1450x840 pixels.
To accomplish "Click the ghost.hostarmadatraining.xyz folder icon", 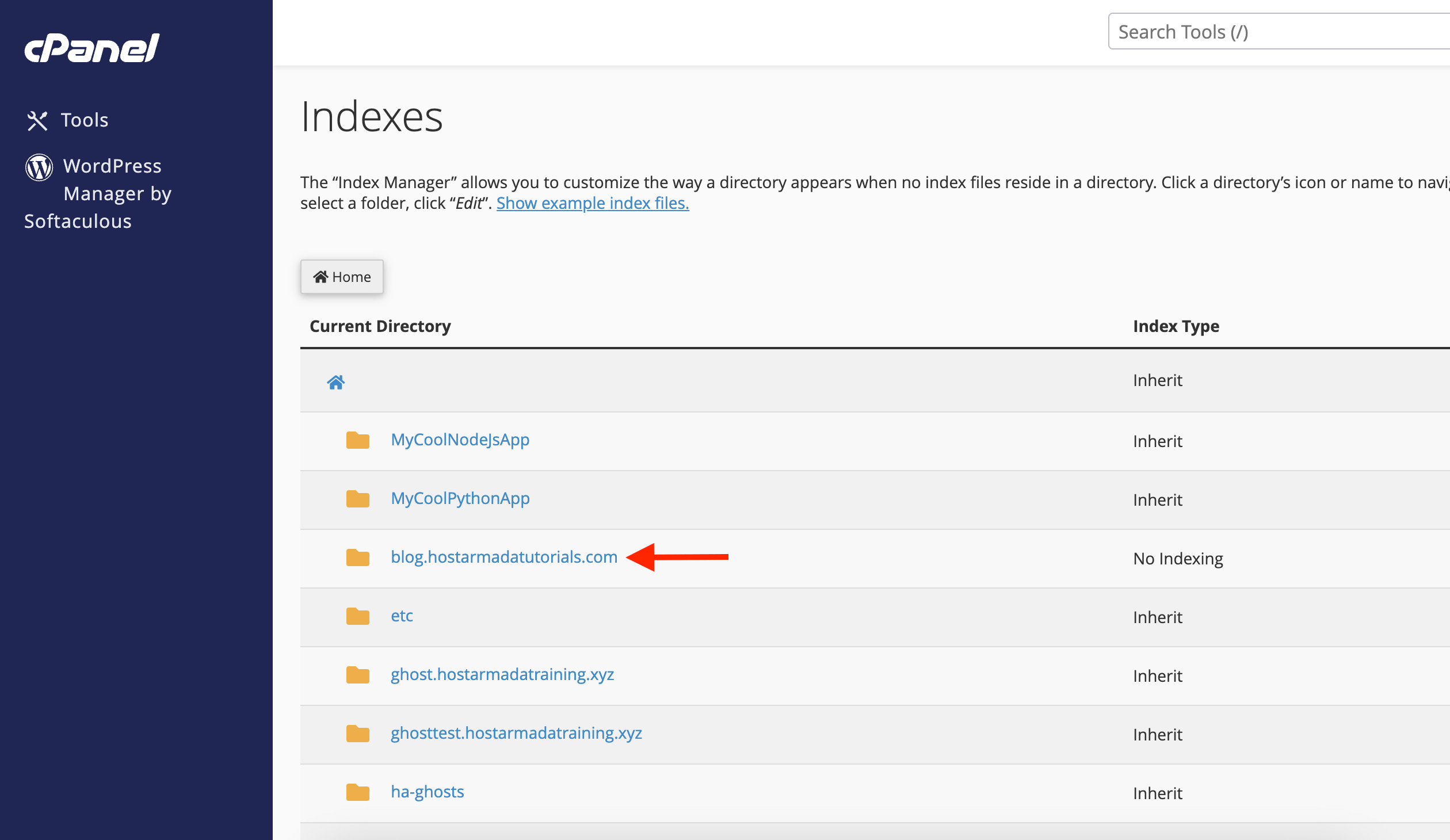I will (x=358, y=675).
